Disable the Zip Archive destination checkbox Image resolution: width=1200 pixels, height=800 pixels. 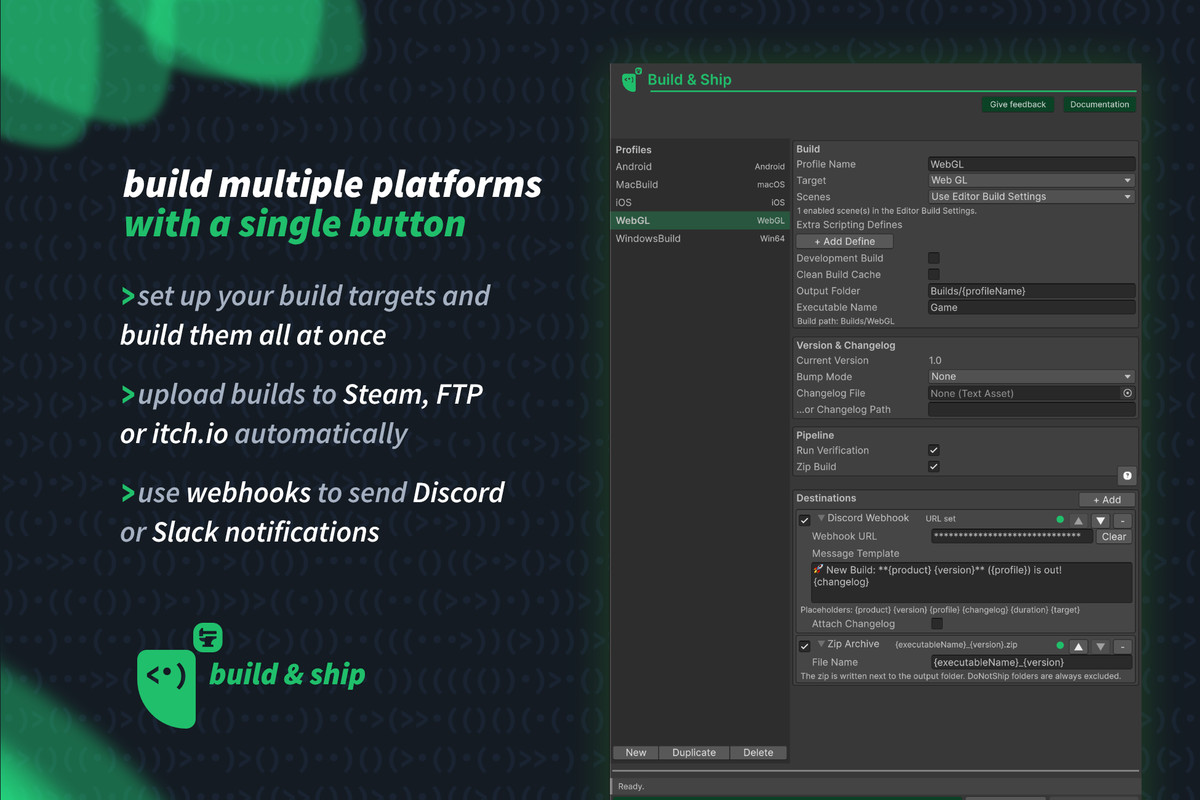coord(805,647)
